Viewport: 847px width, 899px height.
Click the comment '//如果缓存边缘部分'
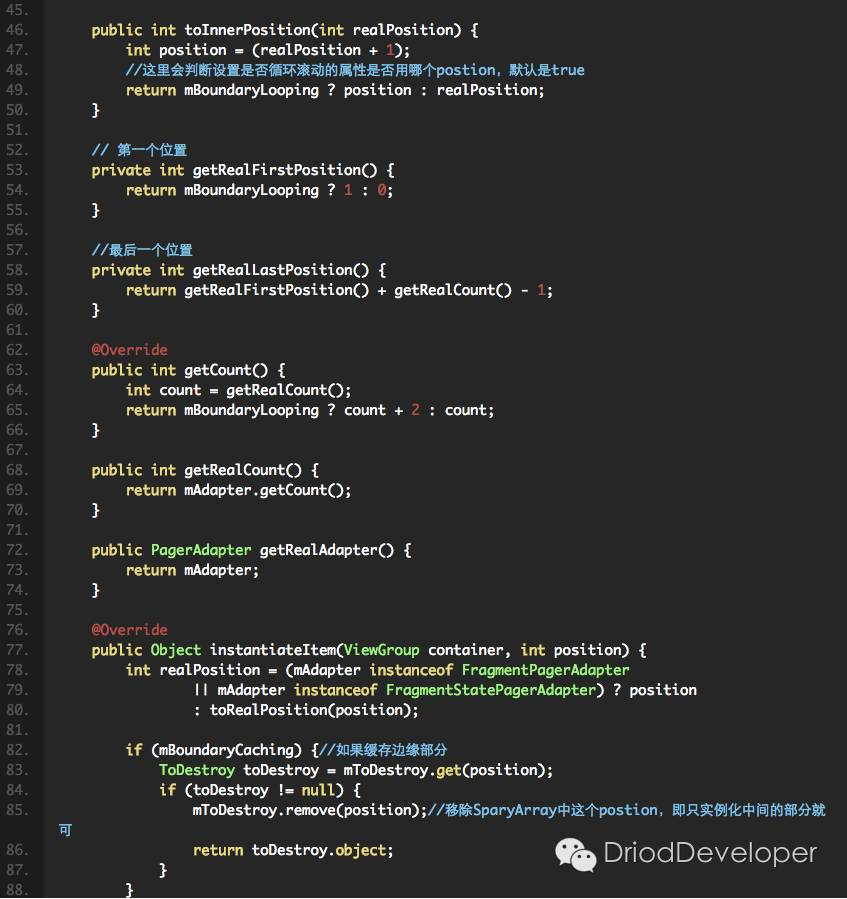coord(383,751)
